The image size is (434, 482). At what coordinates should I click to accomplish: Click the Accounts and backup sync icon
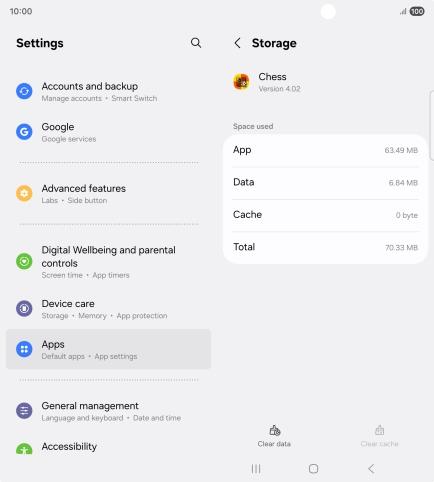(x=24, y=91)
